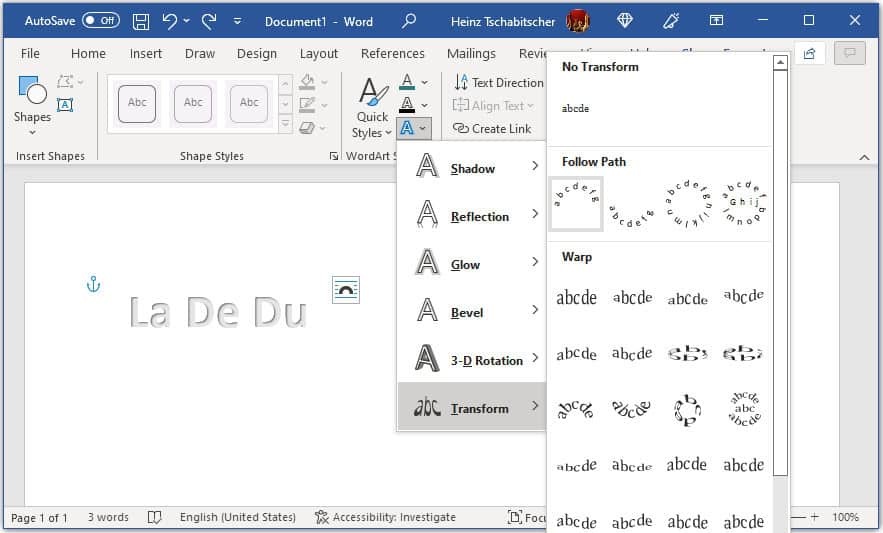Click the Create Link button

[492, 128]
